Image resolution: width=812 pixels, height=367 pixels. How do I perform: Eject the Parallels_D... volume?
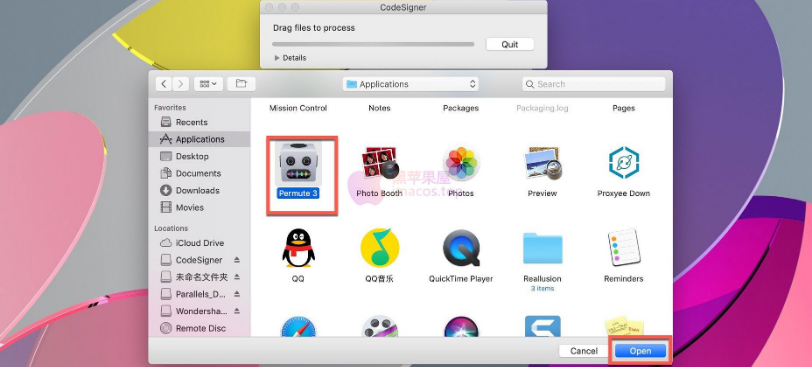click(x=237, y=294)
